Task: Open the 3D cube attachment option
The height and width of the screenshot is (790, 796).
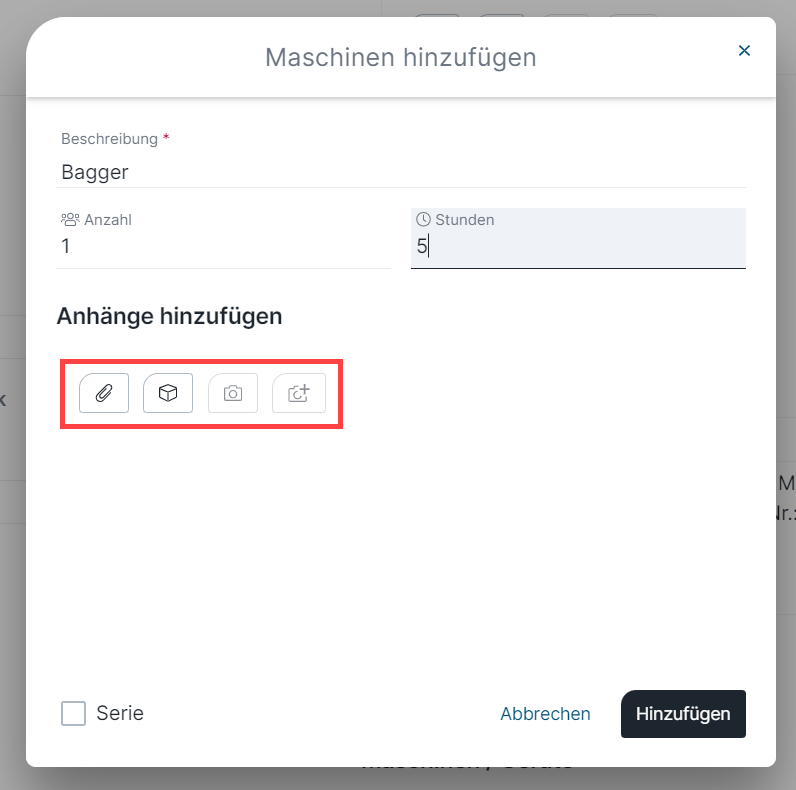Action: (168, 393)
